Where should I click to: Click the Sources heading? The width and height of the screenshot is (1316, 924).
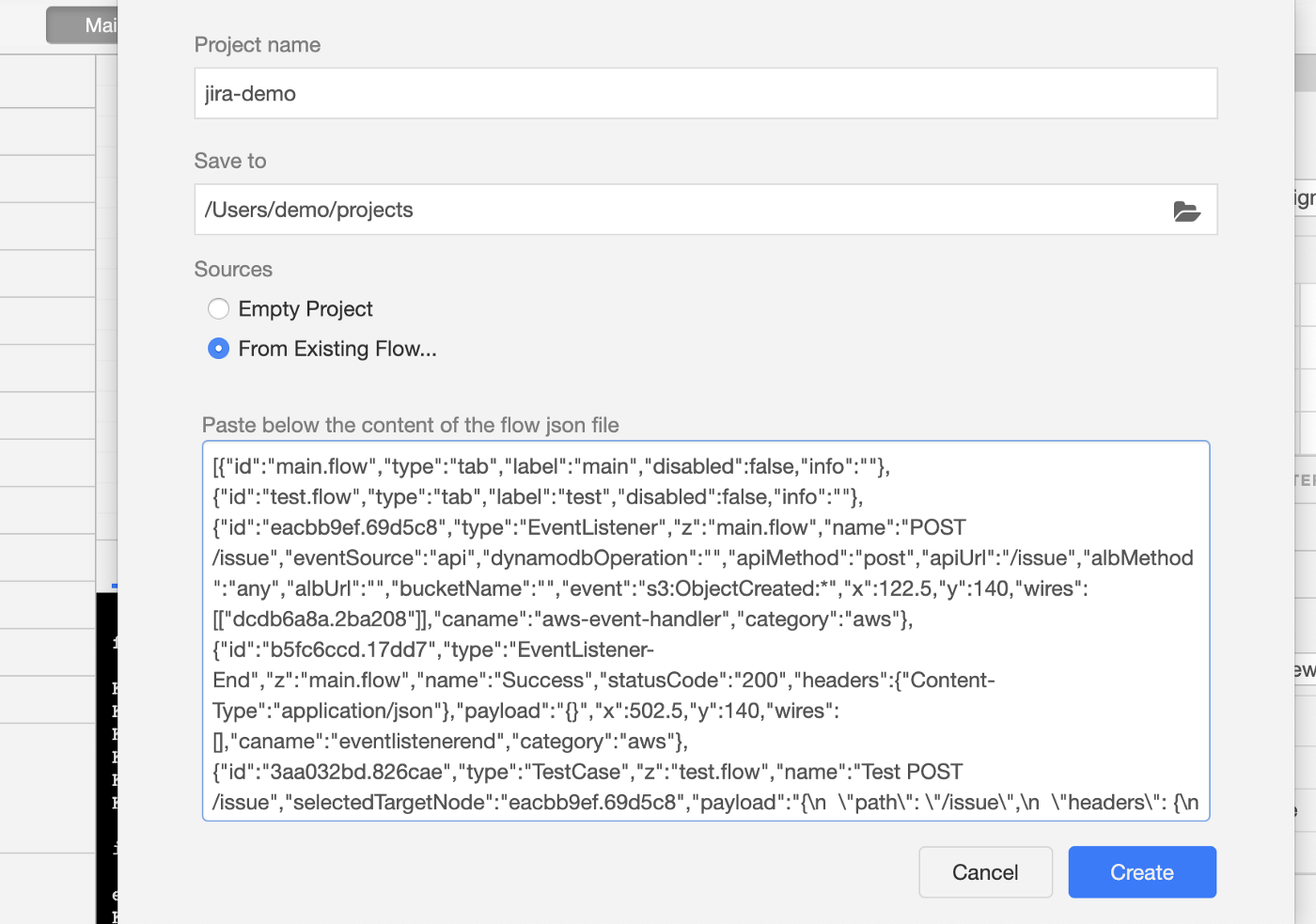(x=233, y=270)
